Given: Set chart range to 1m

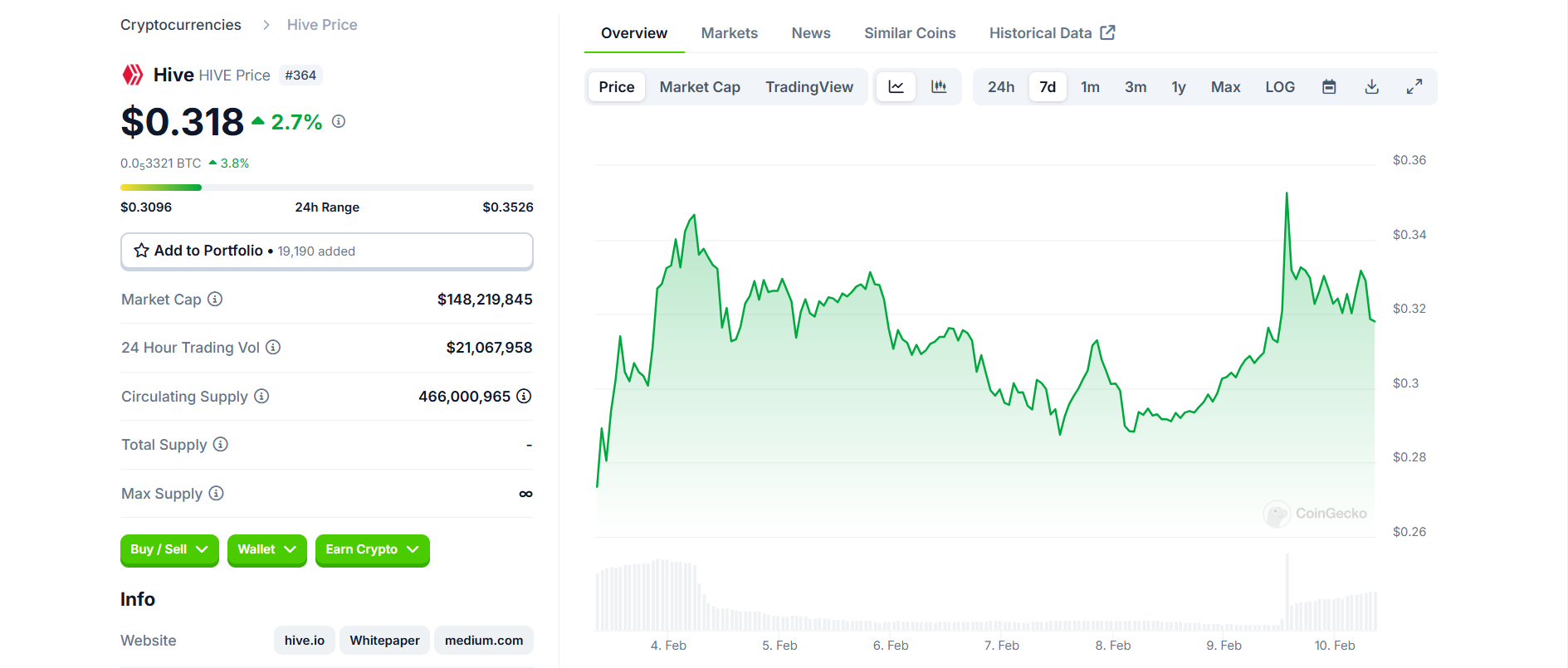Looking at the screenshot, I should (1090, 87).
